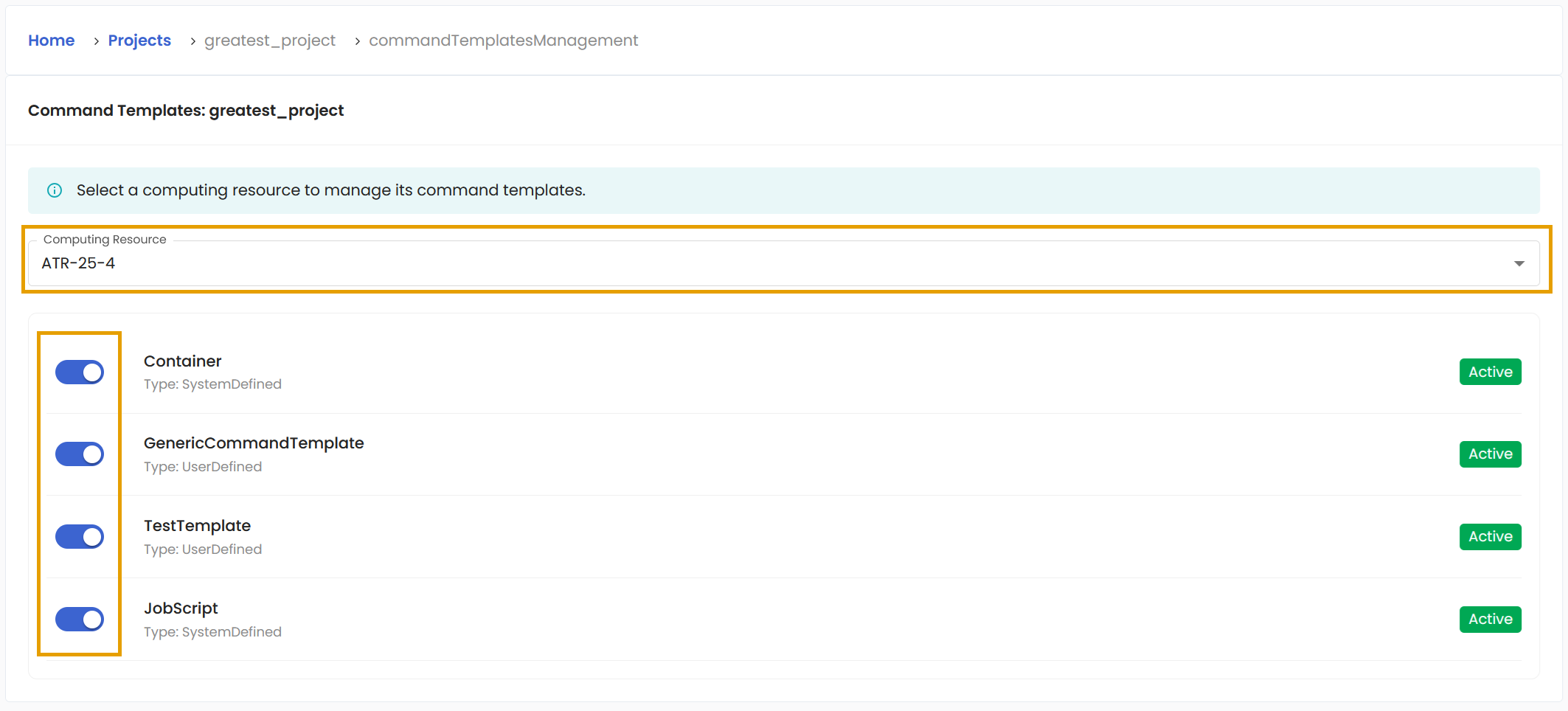1568x711 pixels.
Task: Click the info icon in the notice banner
Action: (55, 190)
